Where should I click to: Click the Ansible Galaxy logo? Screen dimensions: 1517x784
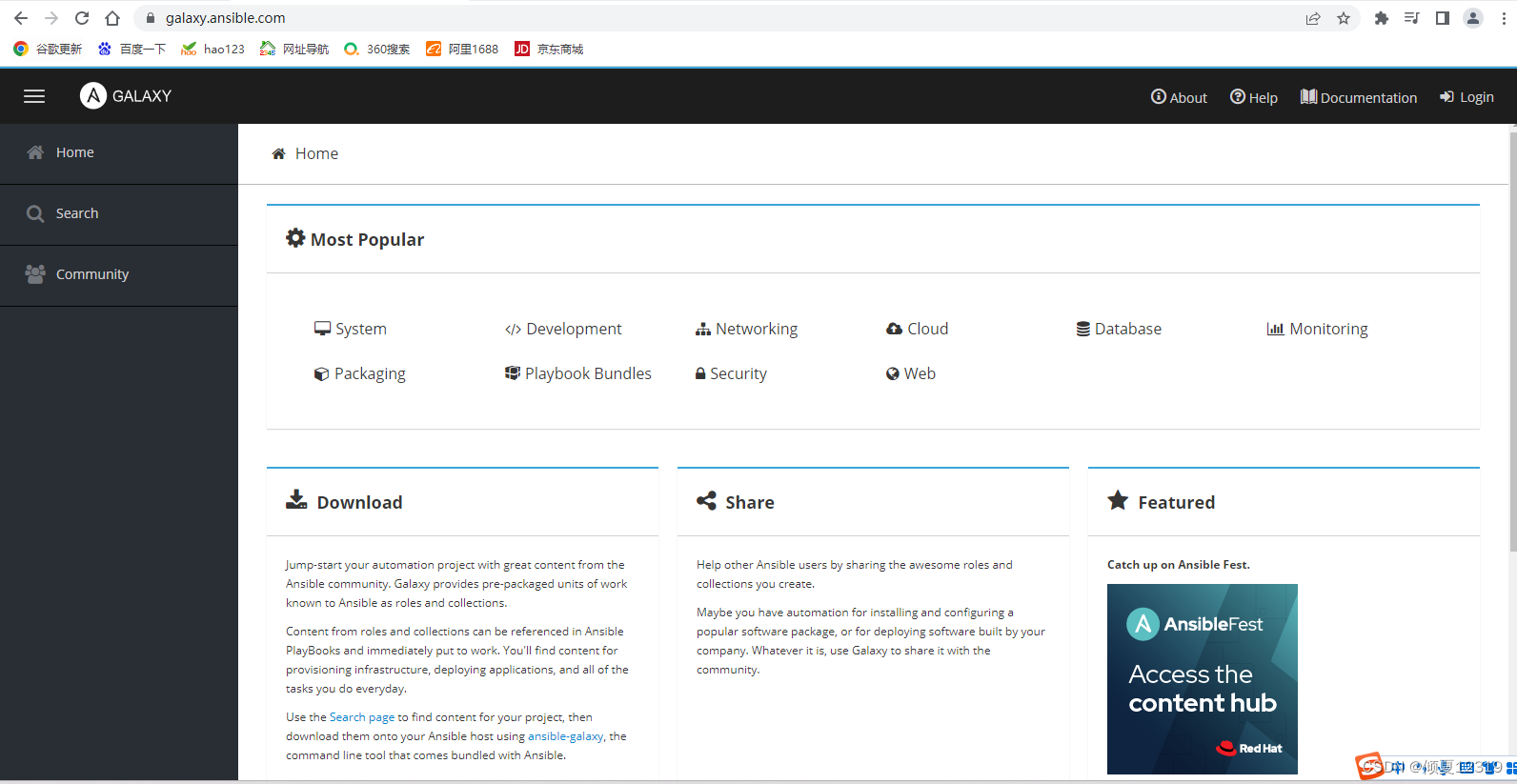(126, 96)
